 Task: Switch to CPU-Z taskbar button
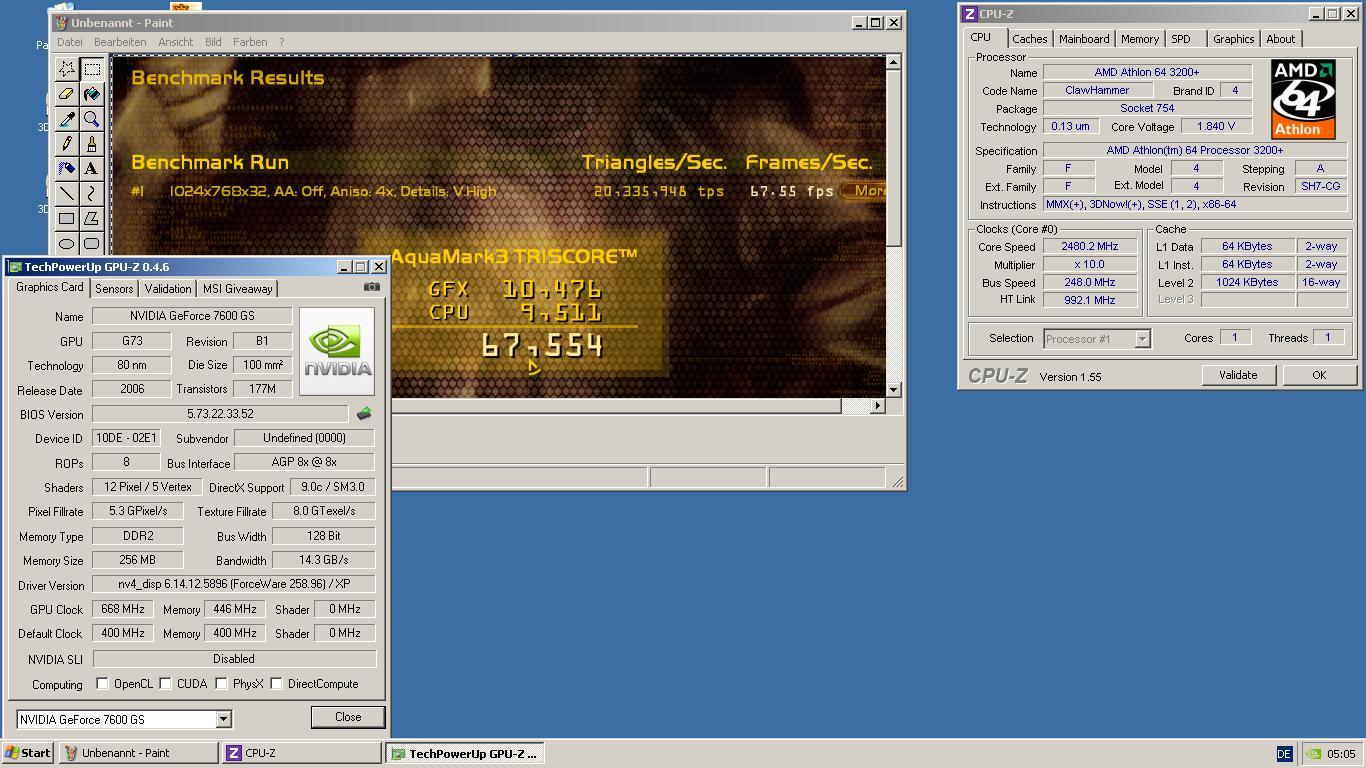point(302,753)
